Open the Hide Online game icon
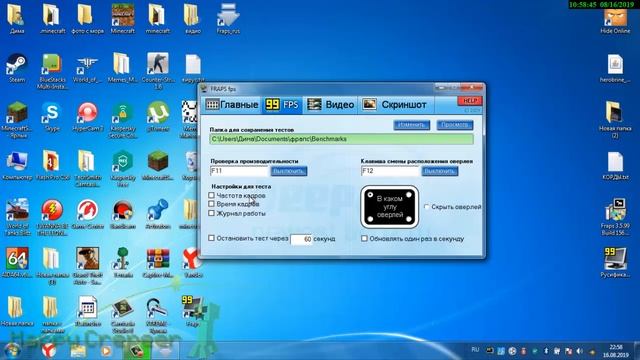The height and width of the screenshot is (360, 640). [615, 21]
